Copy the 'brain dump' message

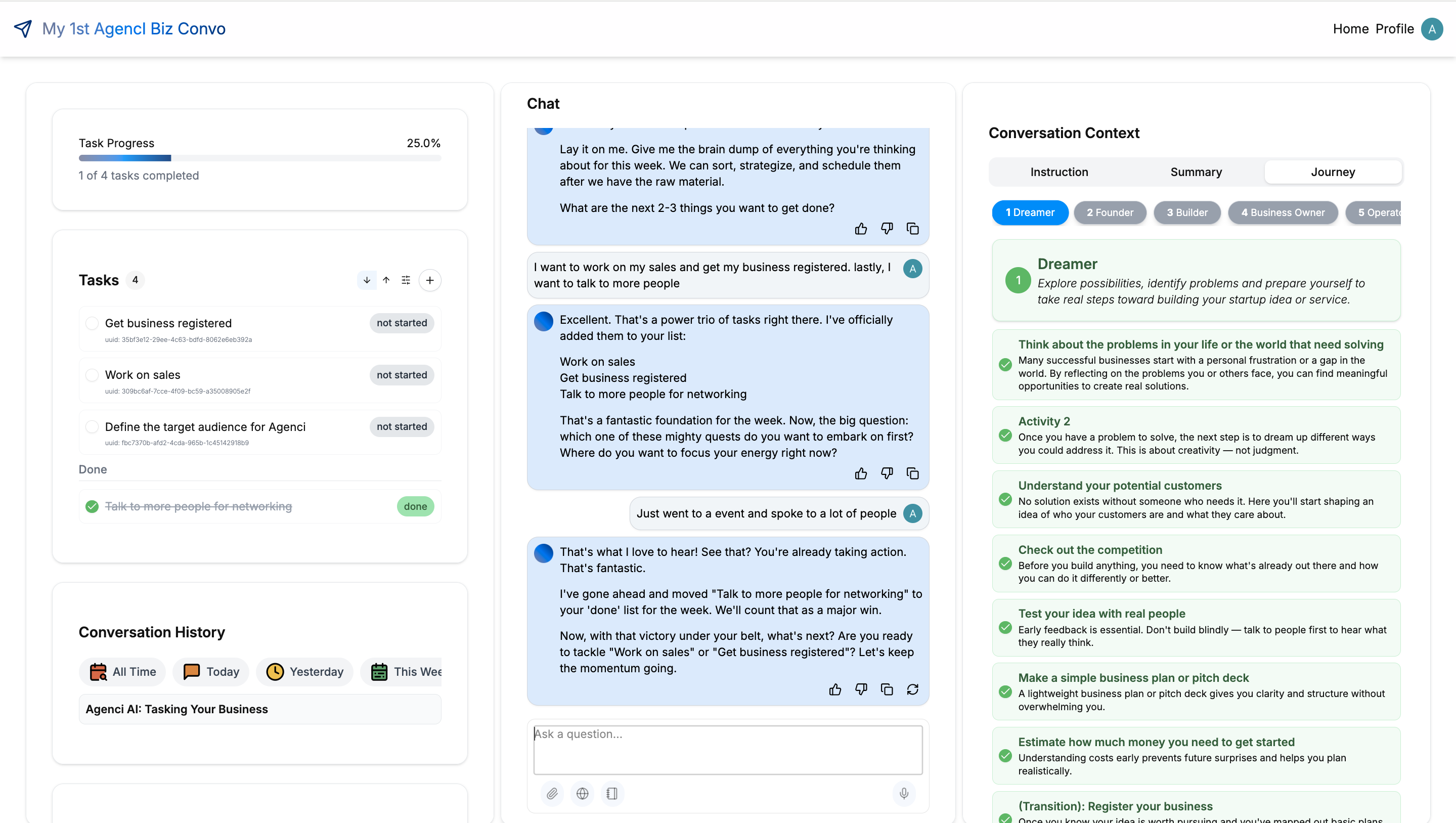pos(913,228)
